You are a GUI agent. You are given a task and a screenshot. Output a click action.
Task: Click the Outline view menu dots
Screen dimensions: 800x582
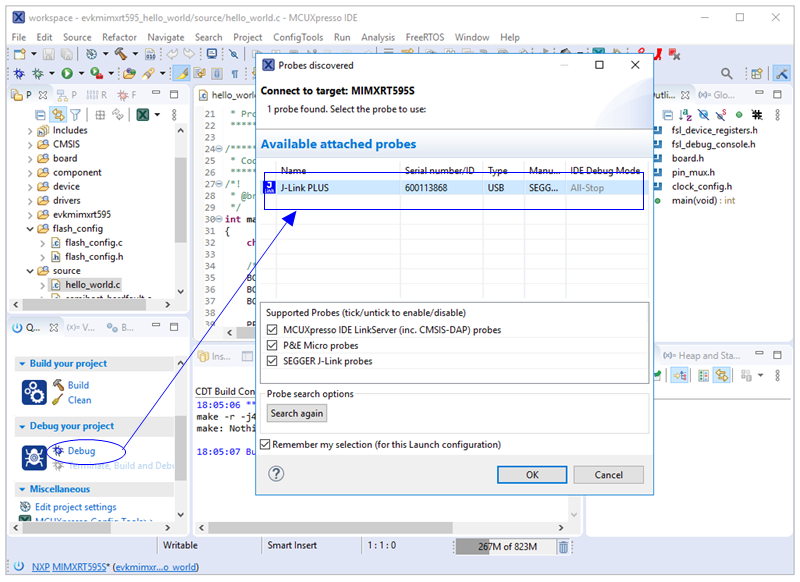click(778, 115)
